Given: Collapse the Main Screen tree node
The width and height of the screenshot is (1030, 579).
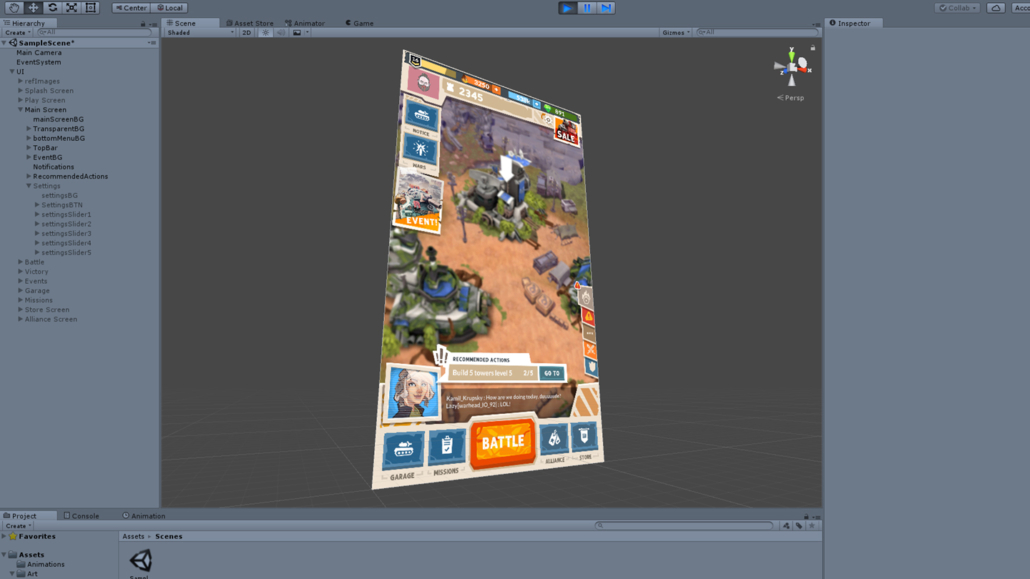Looking at the screenshot, I should (x=20, y=110).
